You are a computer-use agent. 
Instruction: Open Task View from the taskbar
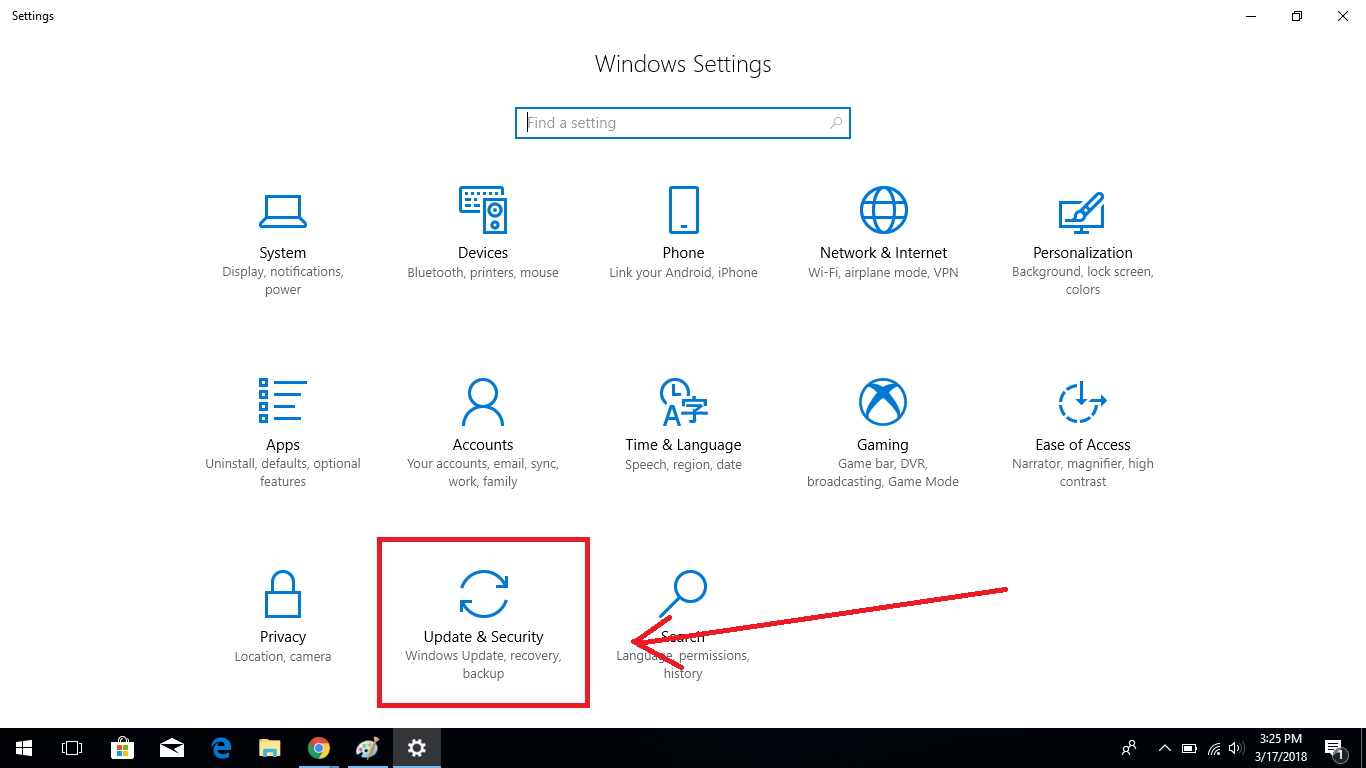point(72,748)
